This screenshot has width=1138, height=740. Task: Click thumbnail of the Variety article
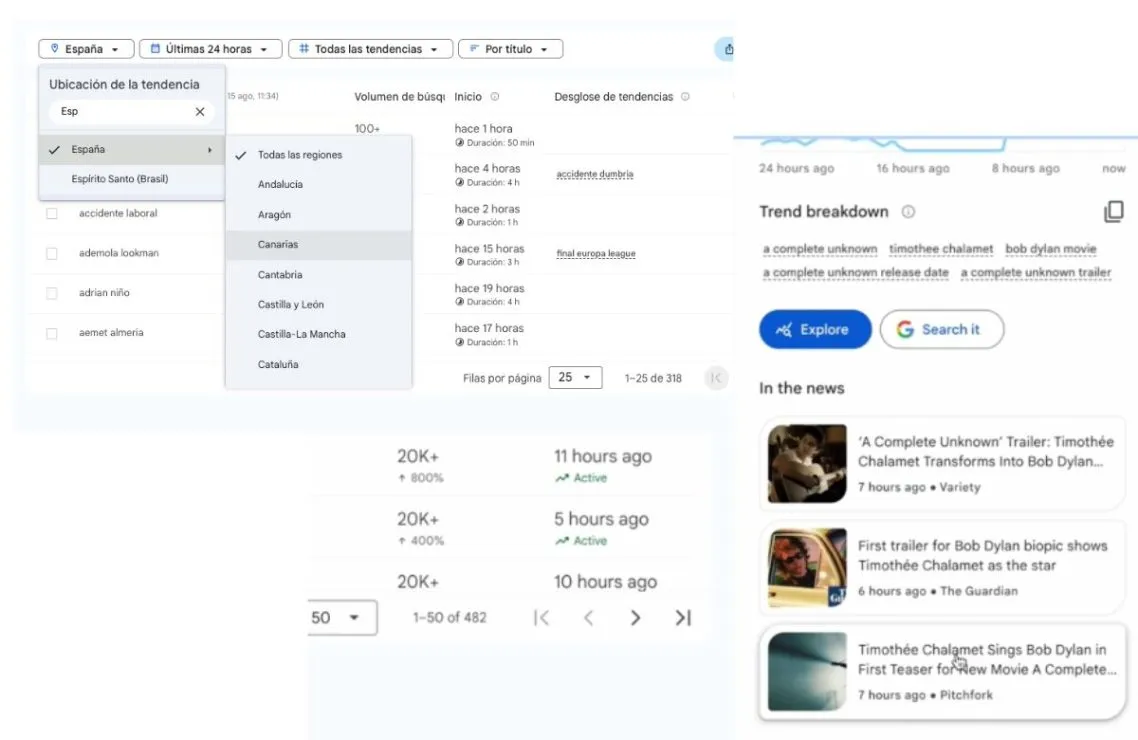807,464
